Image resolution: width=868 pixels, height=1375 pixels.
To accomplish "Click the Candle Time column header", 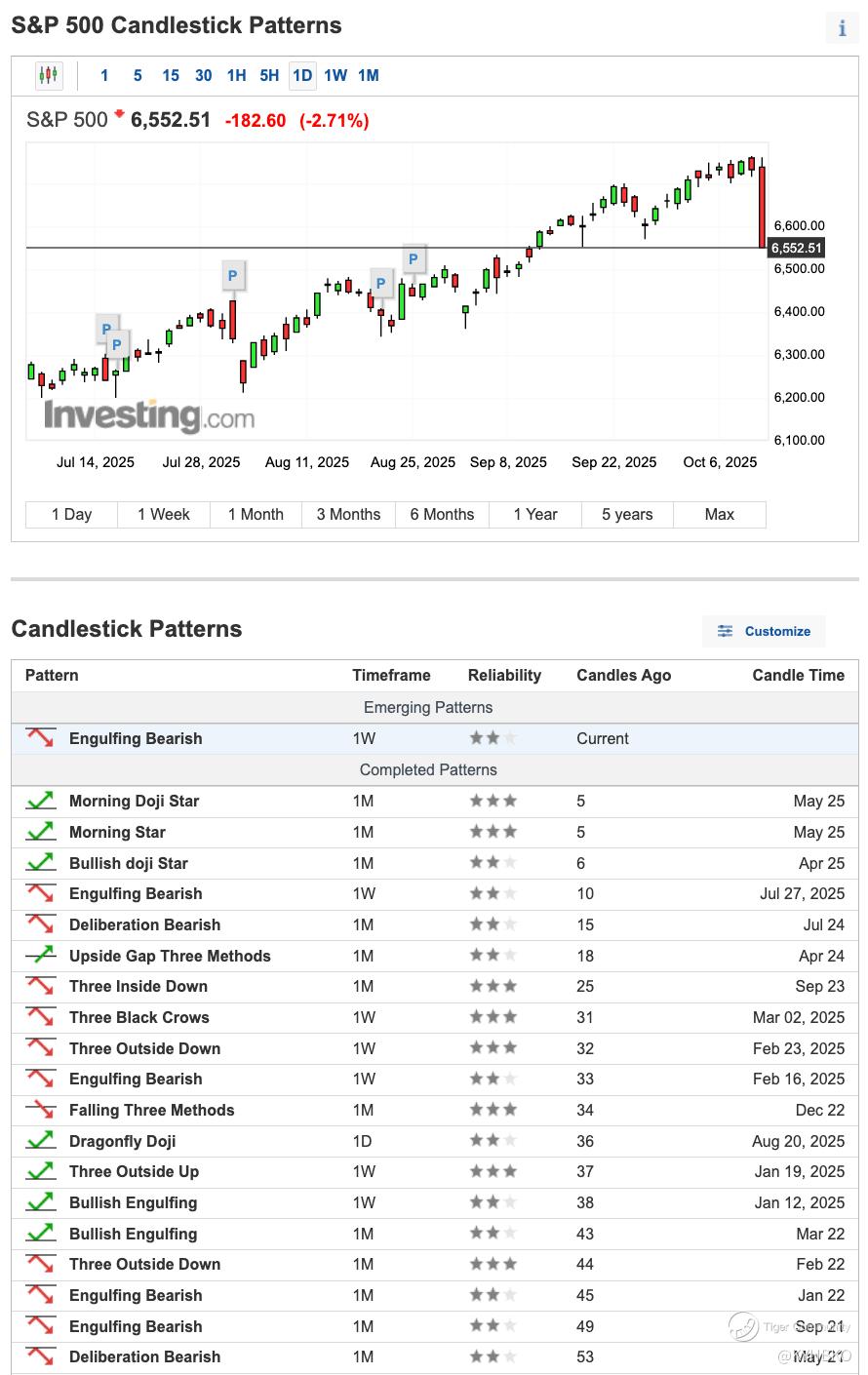I will pyautogui.click(x=799, y=675).
